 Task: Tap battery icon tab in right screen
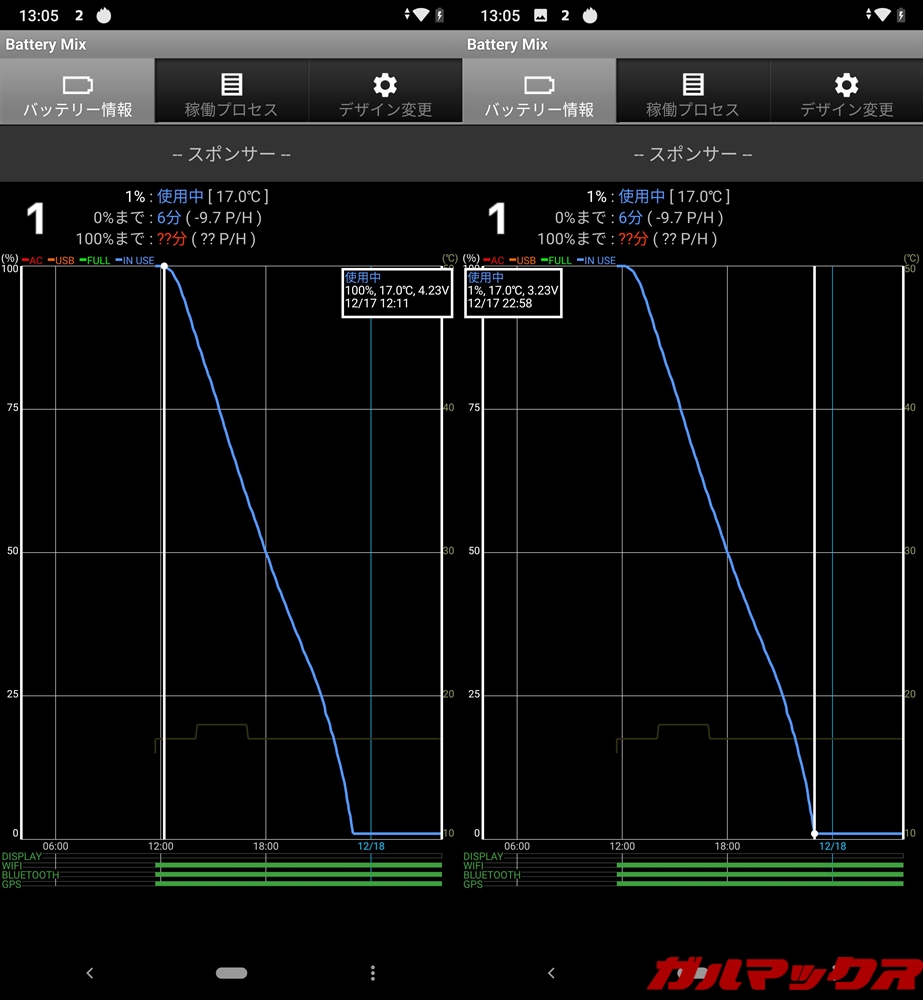(539, 92)
